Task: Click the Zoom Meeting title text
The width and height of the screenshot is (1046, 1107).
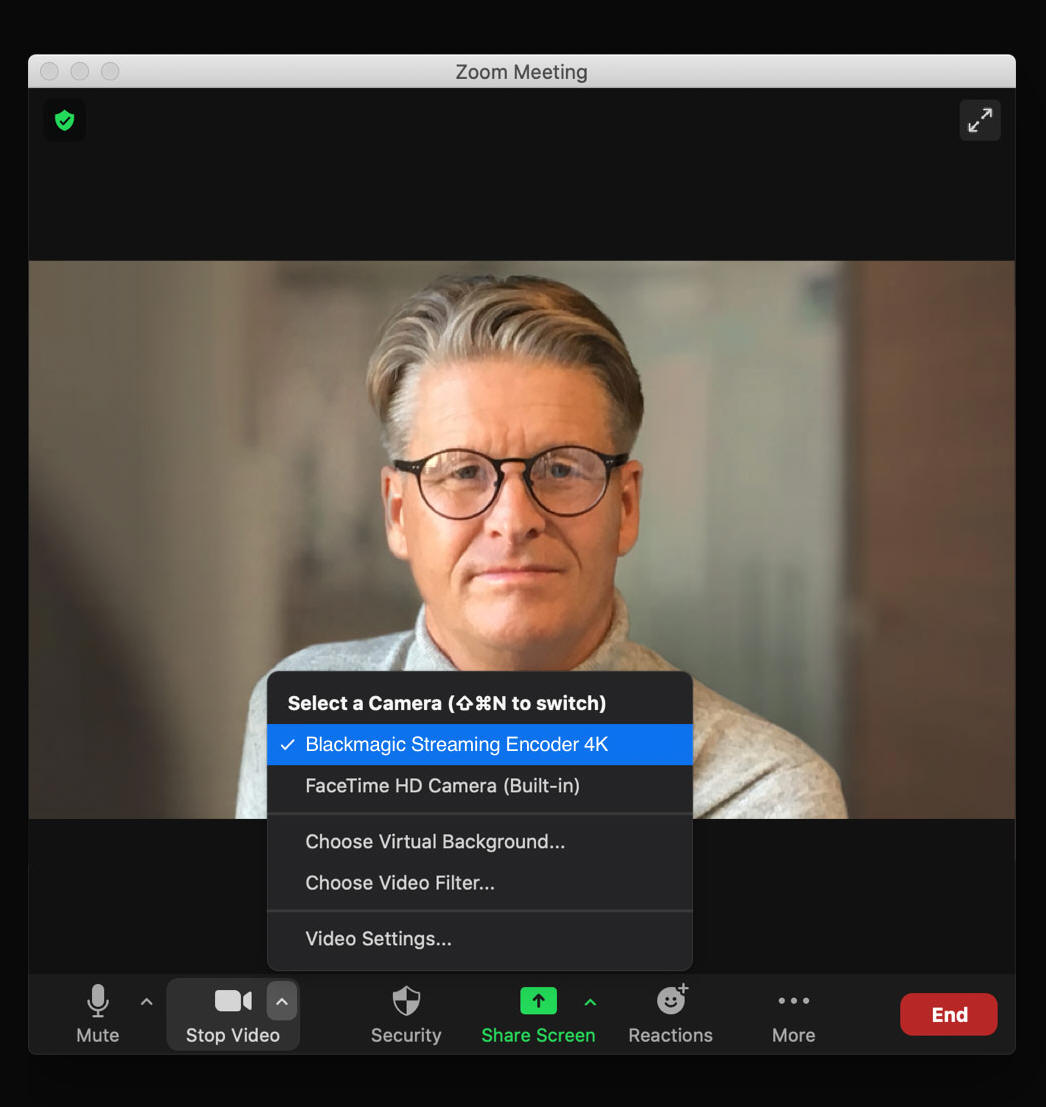Action: click(522, 72)
